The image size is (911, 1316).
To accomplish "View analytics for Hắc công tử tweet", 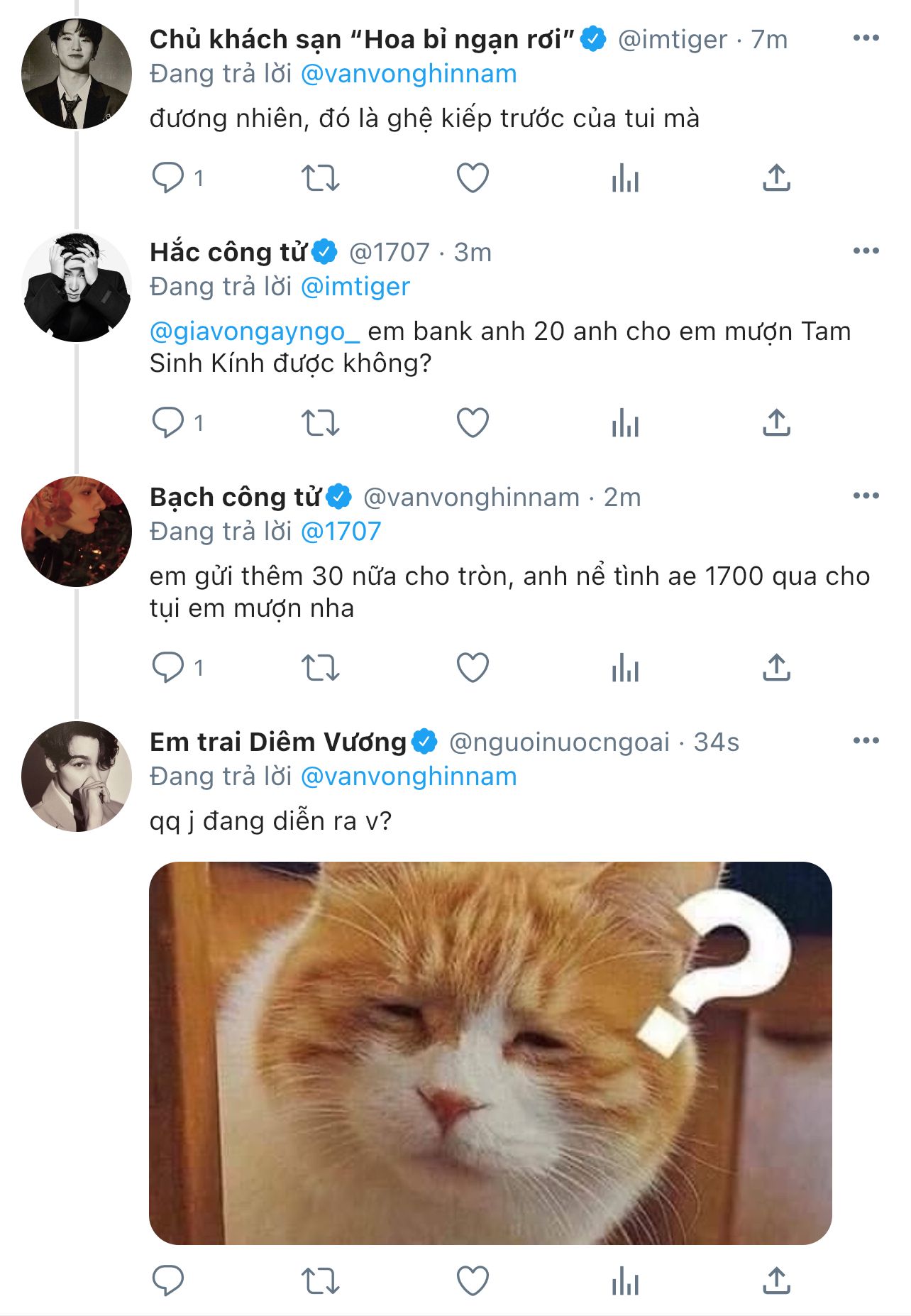I will (x=625, y=423).
